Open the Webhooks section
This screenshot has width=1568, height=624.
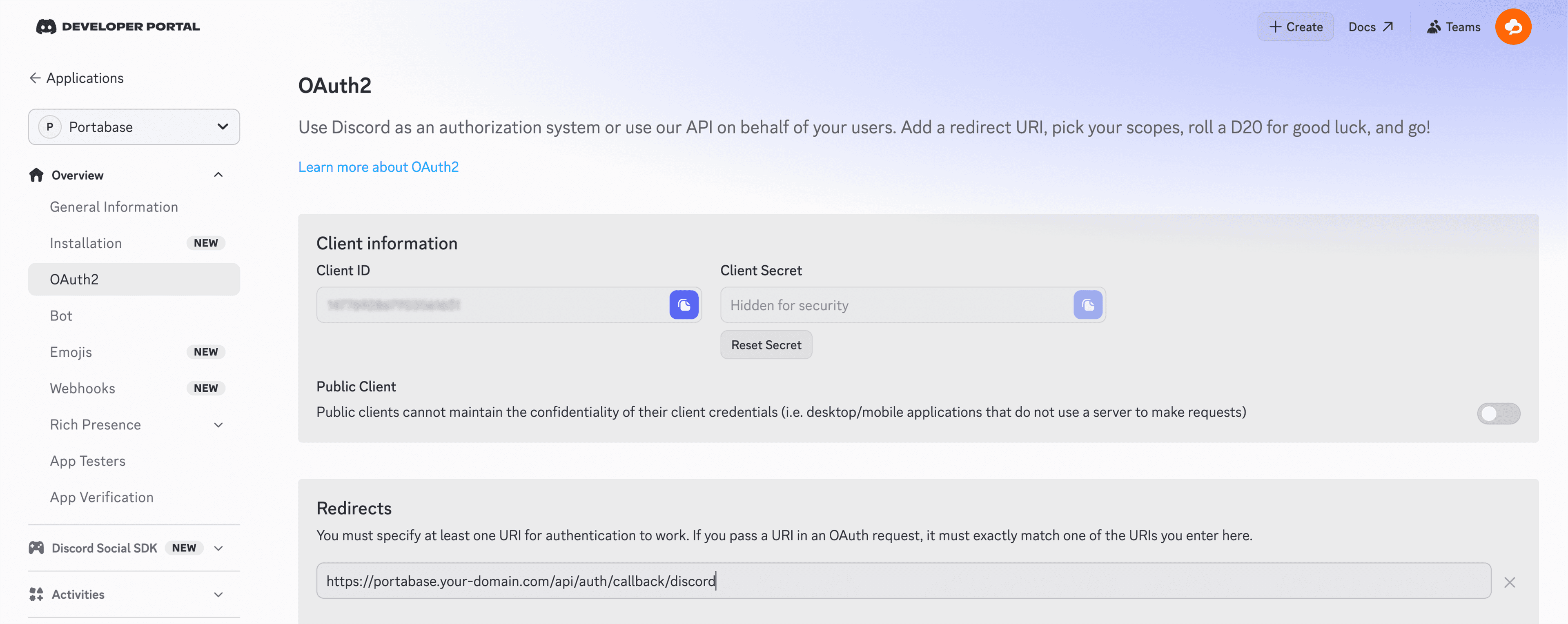point(82,388)
